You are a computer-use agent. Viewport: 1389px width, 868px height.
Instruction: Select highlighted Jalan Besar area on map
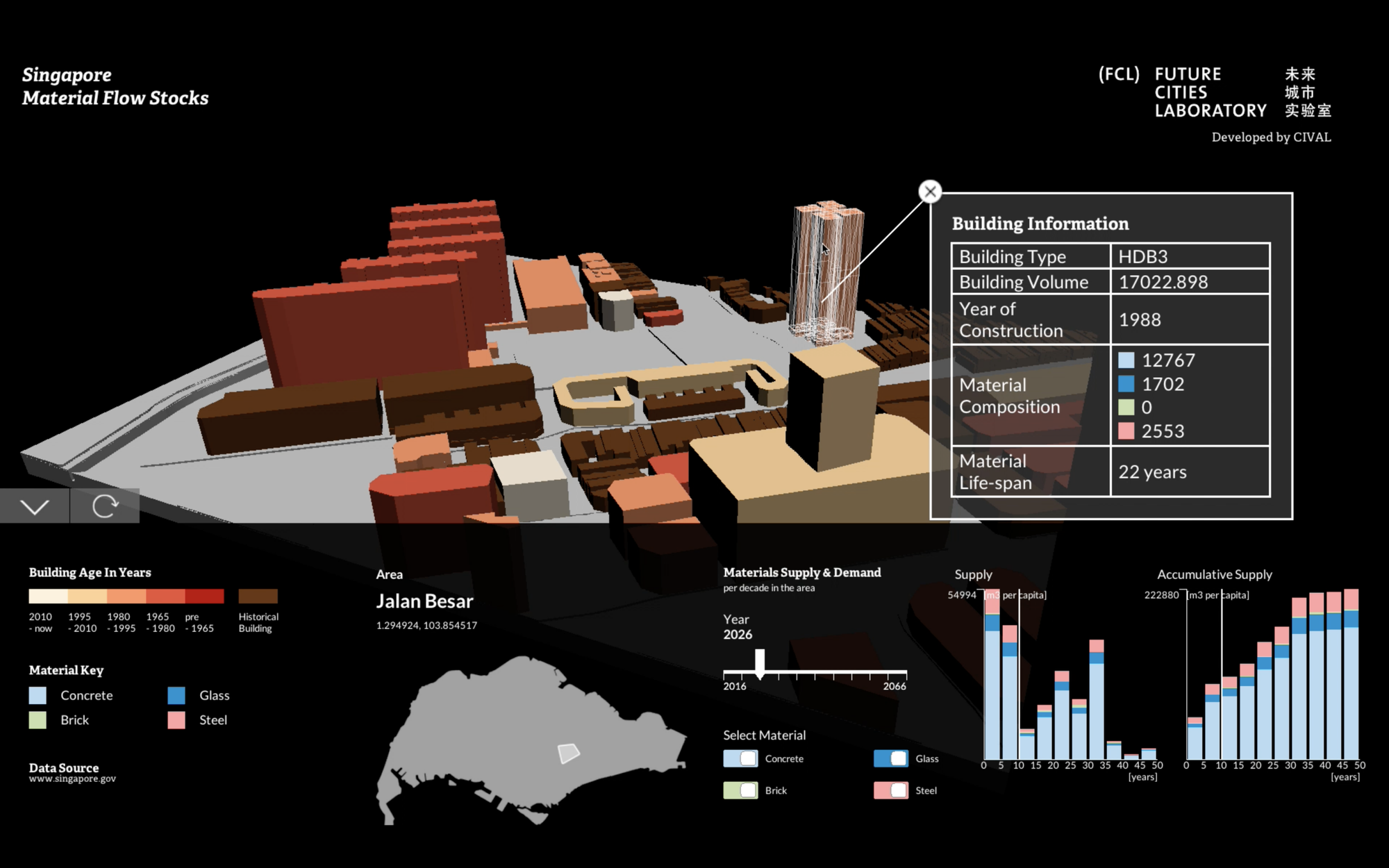click(x=568, y=753)
